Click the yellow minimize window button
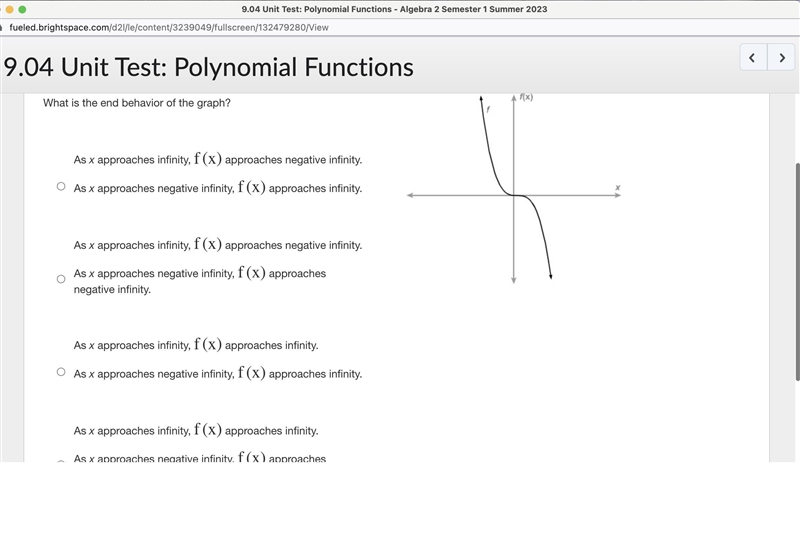 point(9,9)
